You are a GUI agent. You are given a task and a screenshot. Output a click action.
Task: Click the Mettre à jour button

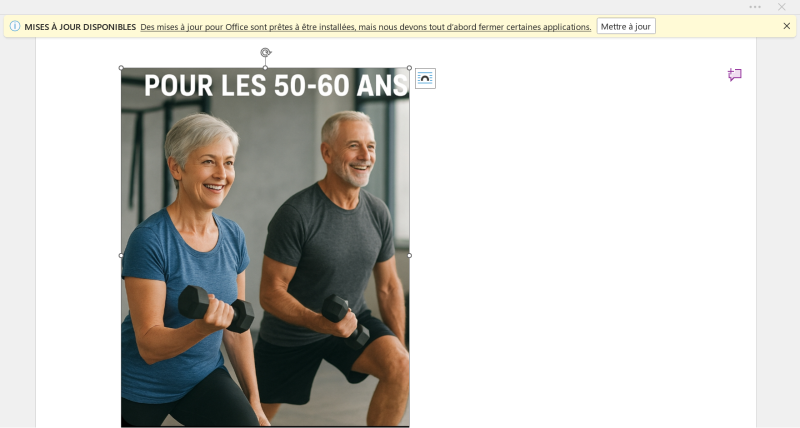[x=626, y=27]
